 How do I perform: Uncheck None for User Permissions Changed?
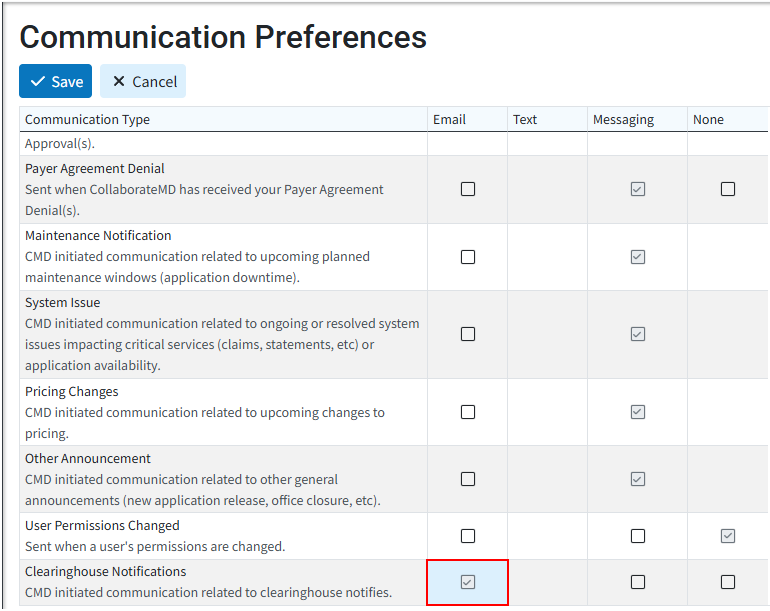(728, 536)
